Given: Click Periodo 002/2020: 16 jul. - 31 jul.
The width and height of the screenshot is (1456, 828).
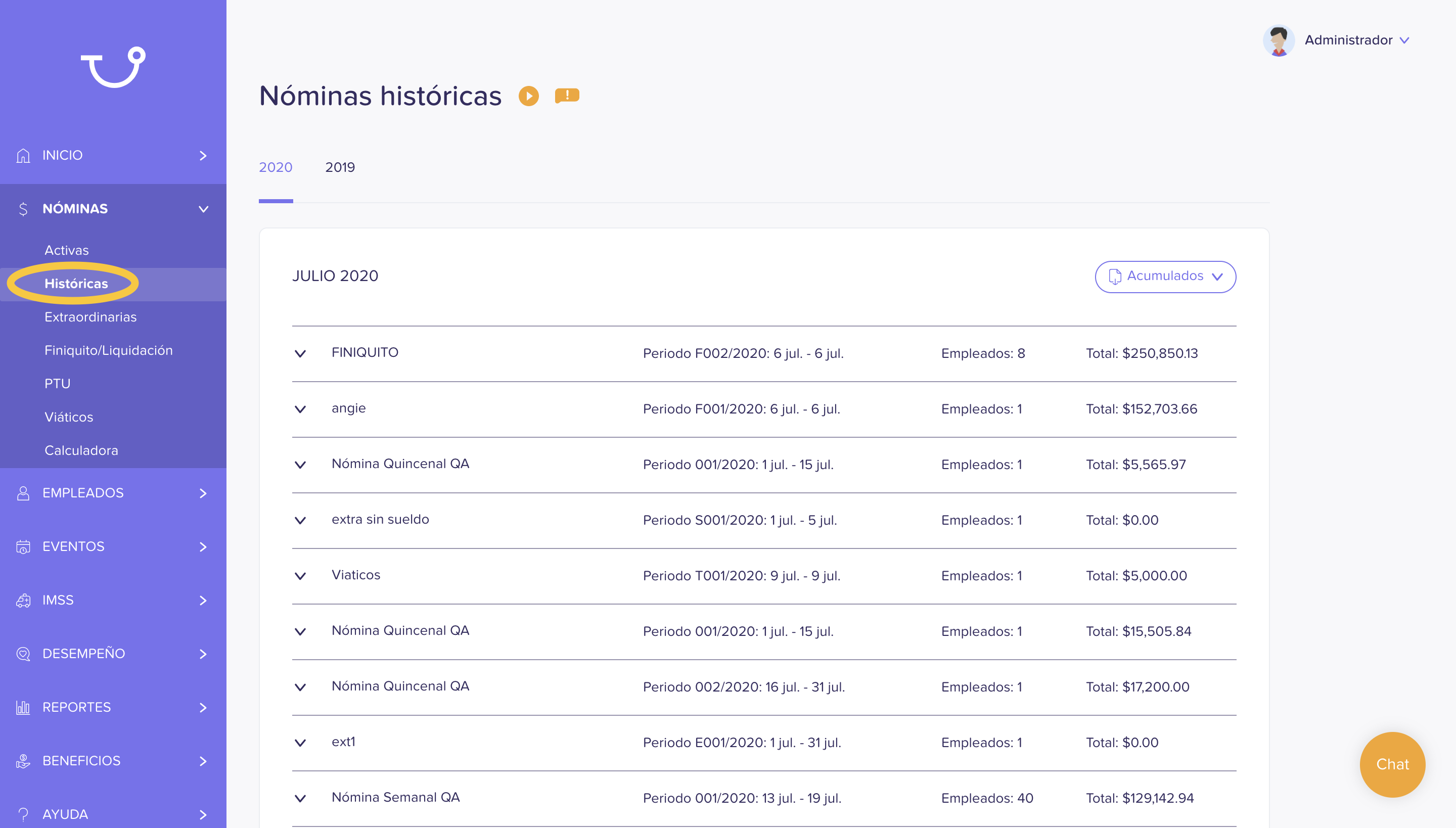Looking at the screenshot, I should point(743,687).
